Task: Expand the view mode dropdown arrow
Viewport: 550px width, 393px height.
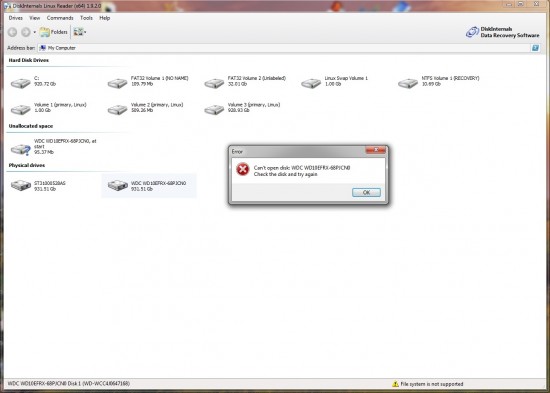Action: click(85, 32)
